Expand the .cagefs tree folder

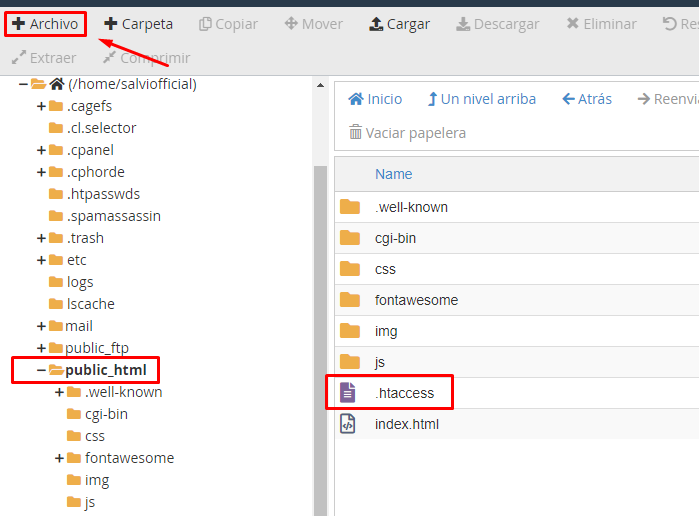pos(41,106)
